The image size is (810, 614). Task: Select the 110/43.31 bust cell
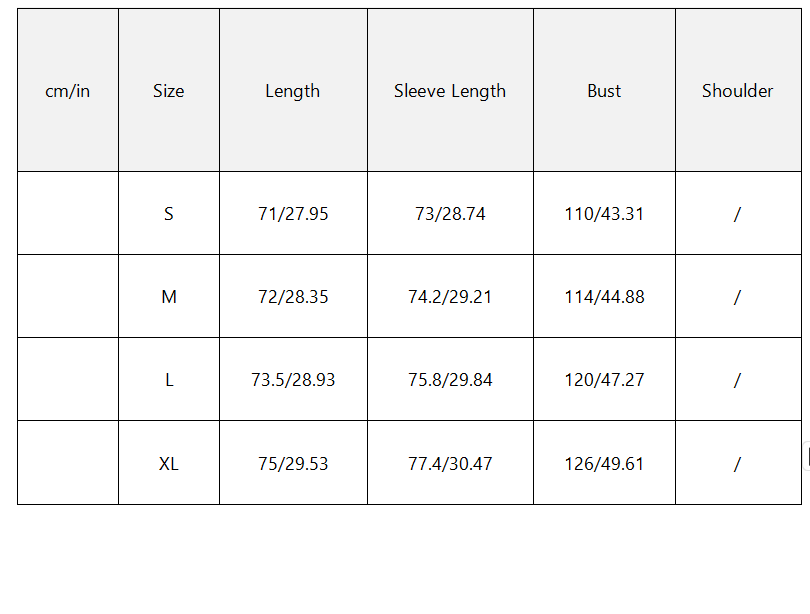tap(604, 214)
